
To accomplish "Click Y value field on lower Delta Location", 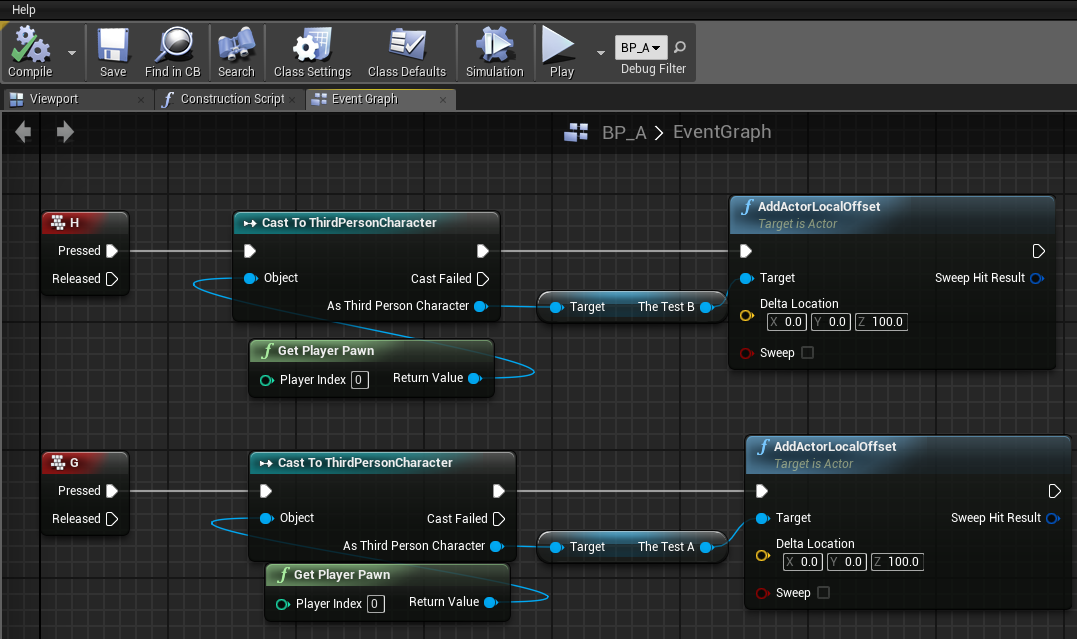I will click(x=847, y=562).
